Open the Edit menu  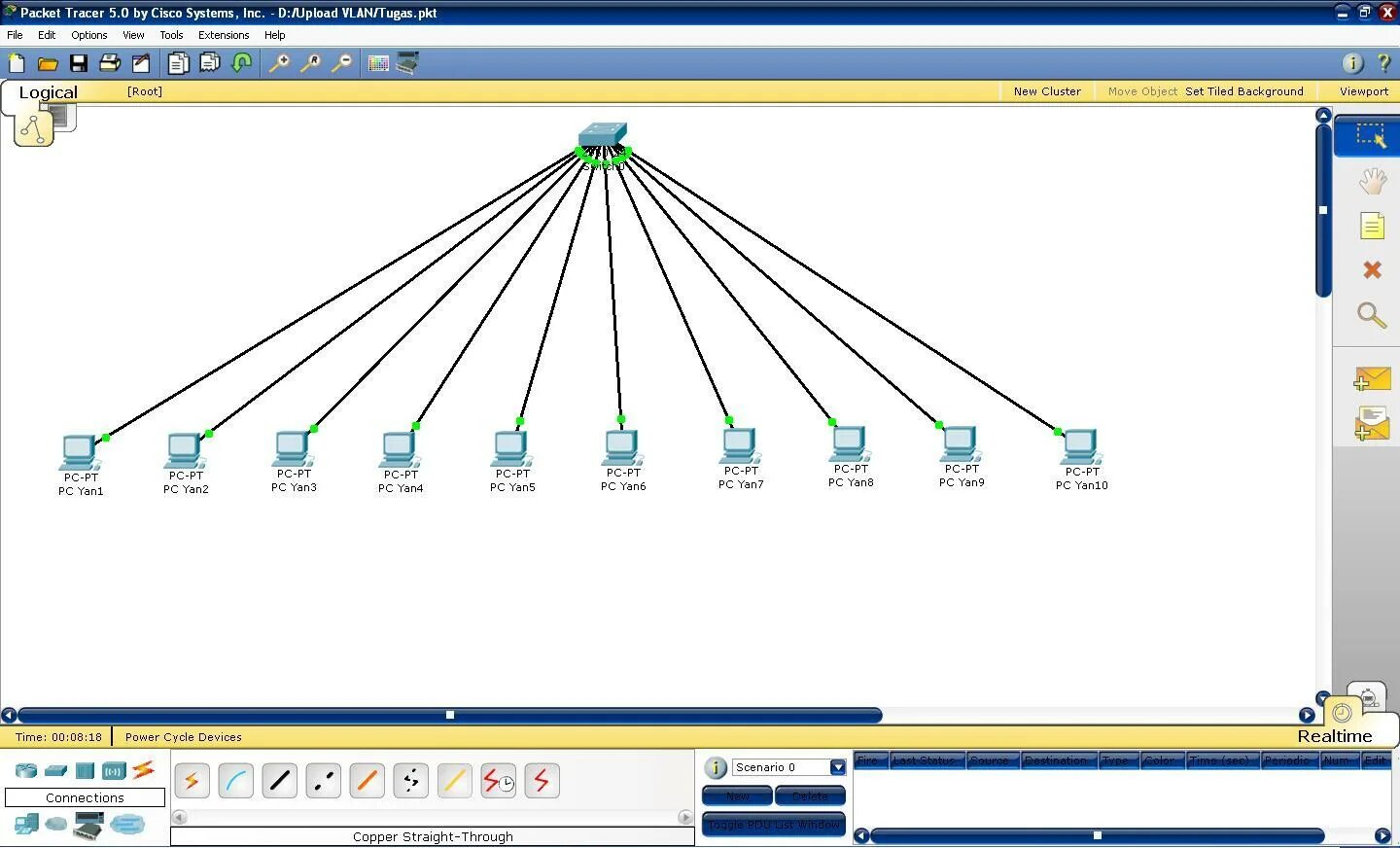click(x=47, y=35)
